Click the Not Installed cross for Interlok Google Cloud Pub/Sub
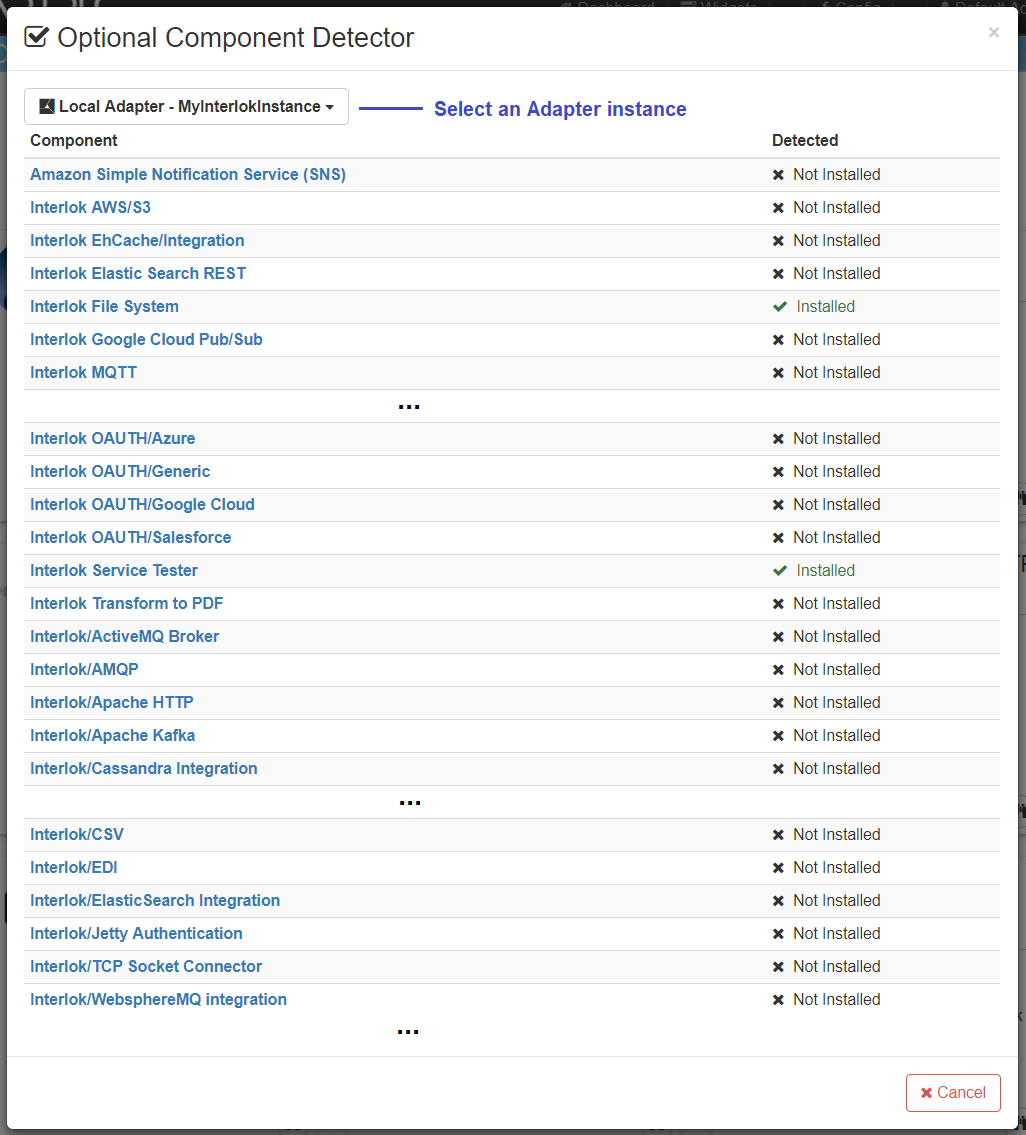This screenshot has width=1026, height=1135. click(x=778, y=339)
